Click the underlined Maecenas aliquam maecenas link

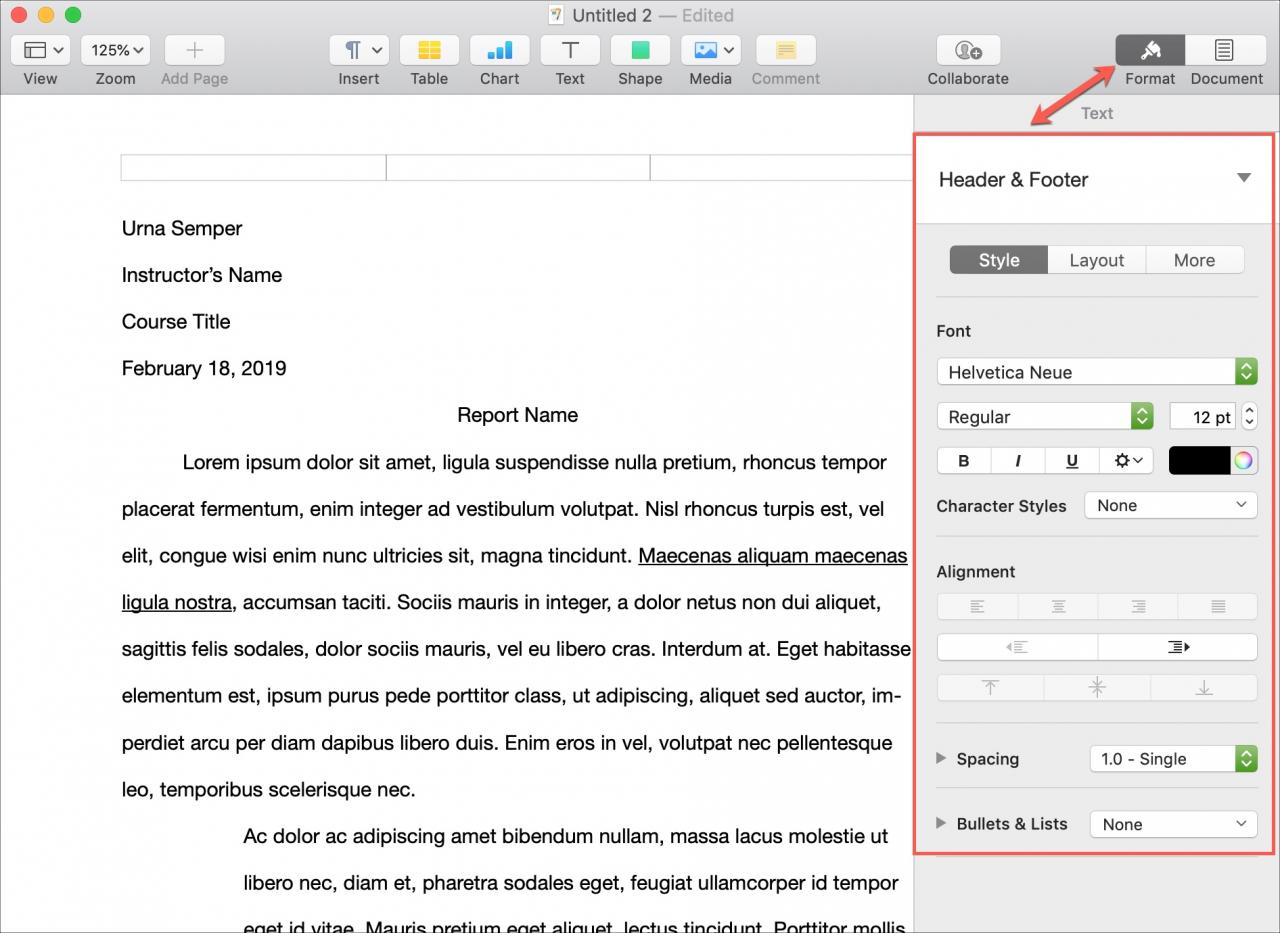pyautogui.click(x=773, y=556)
